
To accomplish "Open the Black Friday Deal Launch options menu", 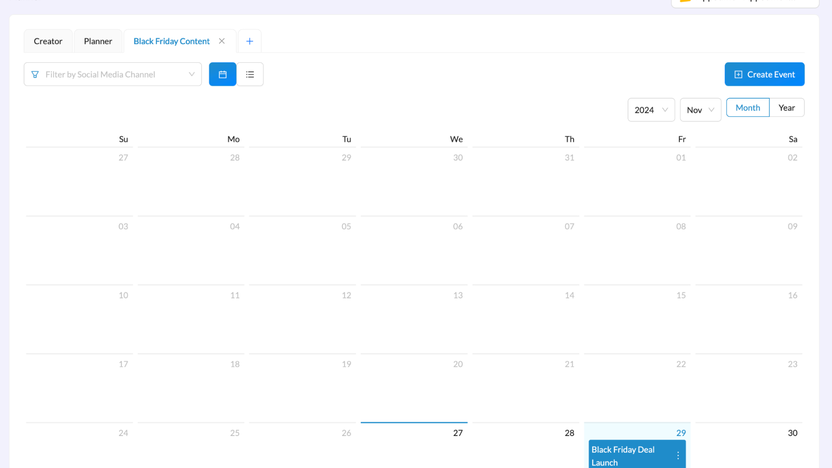I will (x=678, y=455).
